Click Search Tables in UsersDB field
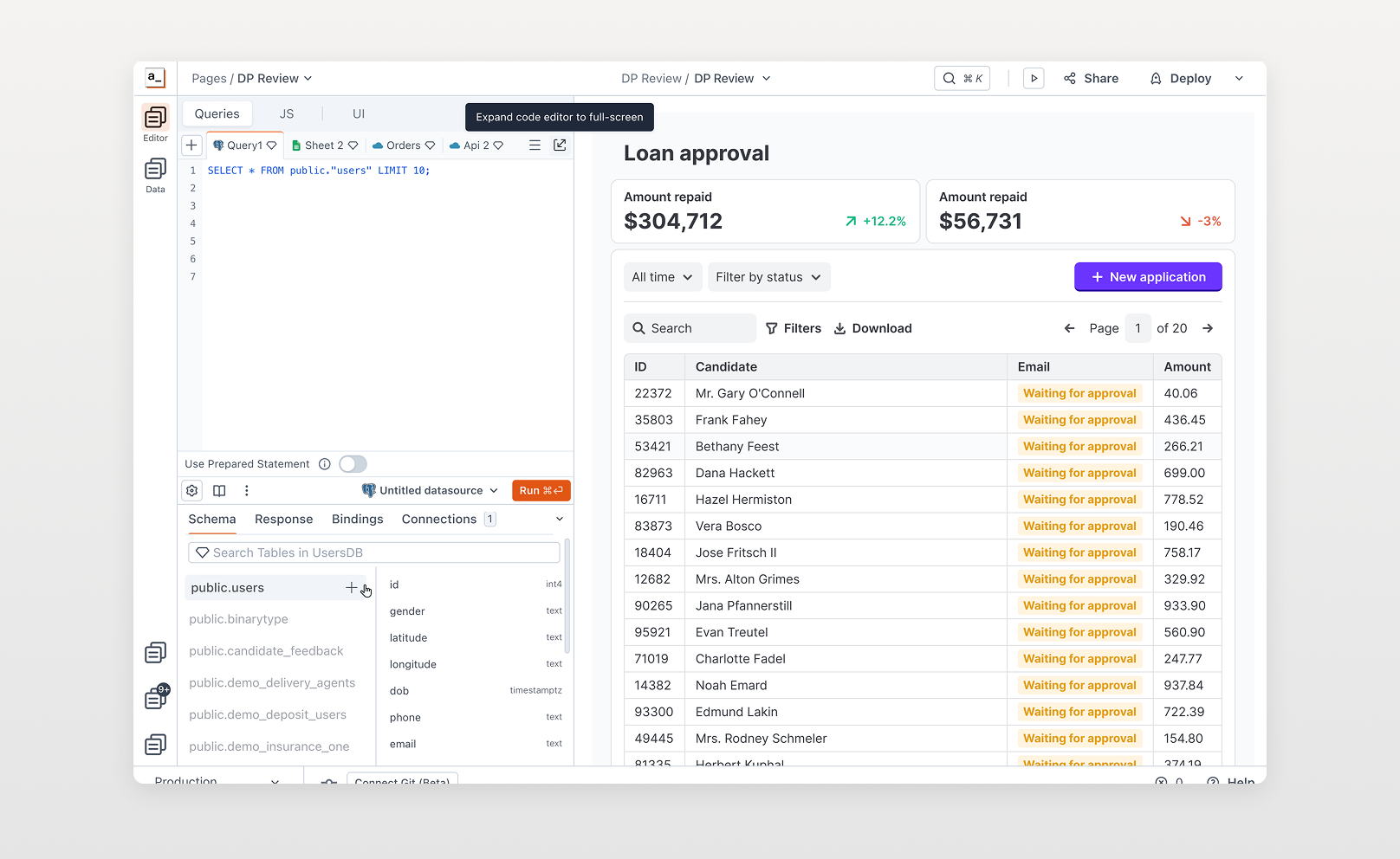Screen dimensions: 1400x859 tap(374, 552)
